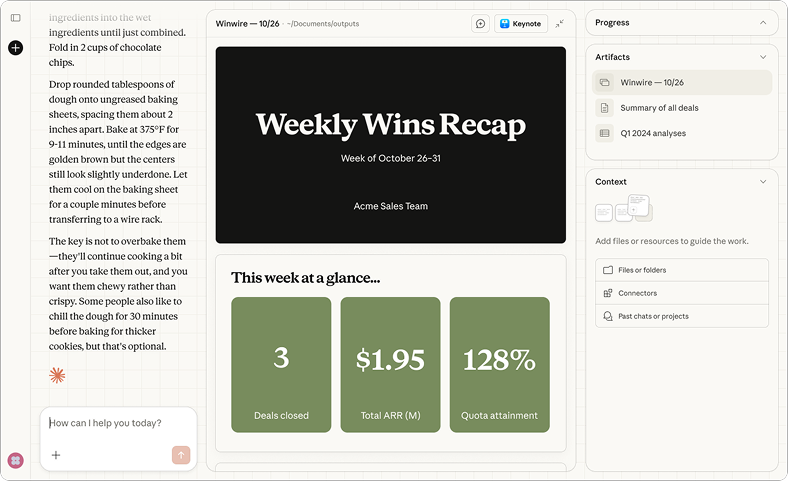Click the Deals closed green card
The height and width of the screenshot is (481, 788).
click(281, 364)
